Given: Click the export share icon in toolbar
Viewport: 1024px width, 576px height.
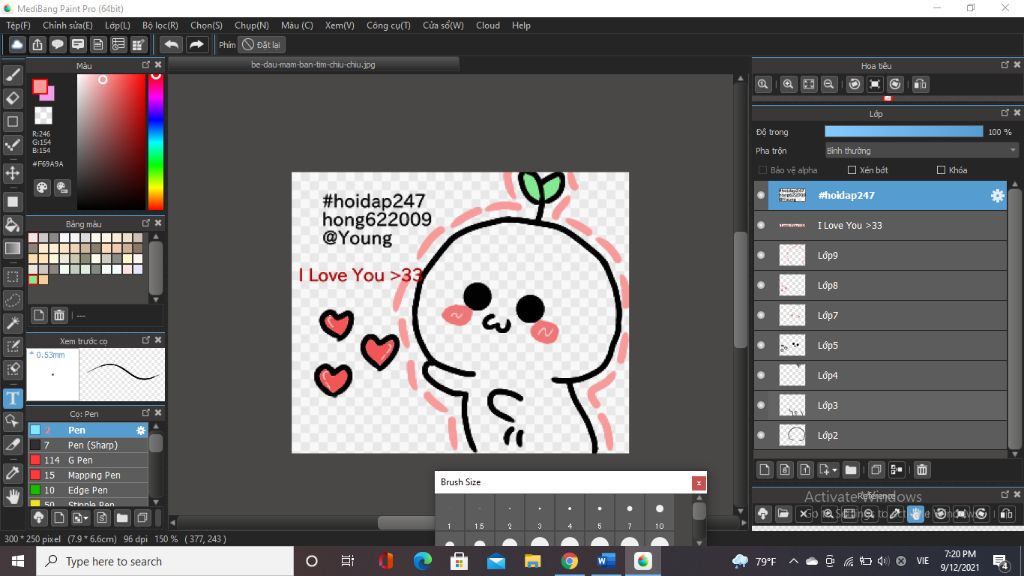Looking at the screenshot, I should 37,44.
